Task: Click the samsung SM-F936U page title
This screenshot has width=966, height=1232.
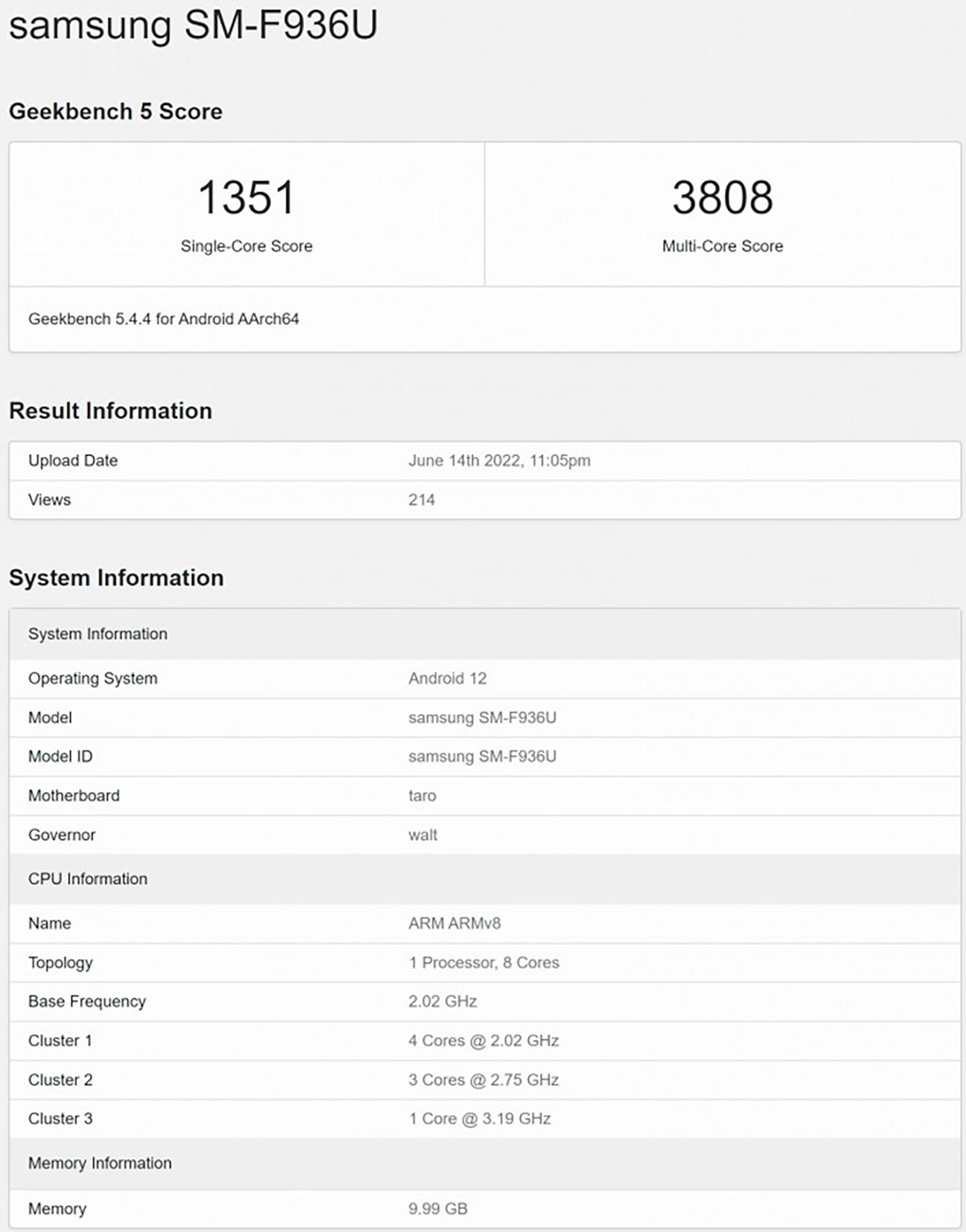Action: tap(193, 25)
